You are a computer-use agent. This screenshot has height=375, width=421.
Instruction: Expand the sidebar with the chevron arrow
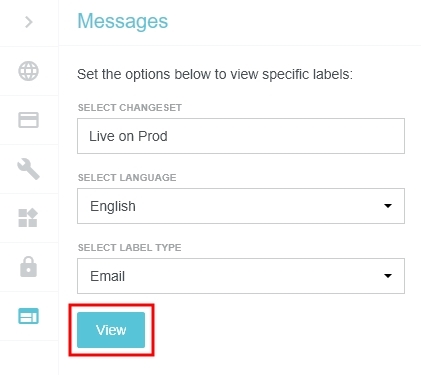pyautogui.click(x=29, y=22)
